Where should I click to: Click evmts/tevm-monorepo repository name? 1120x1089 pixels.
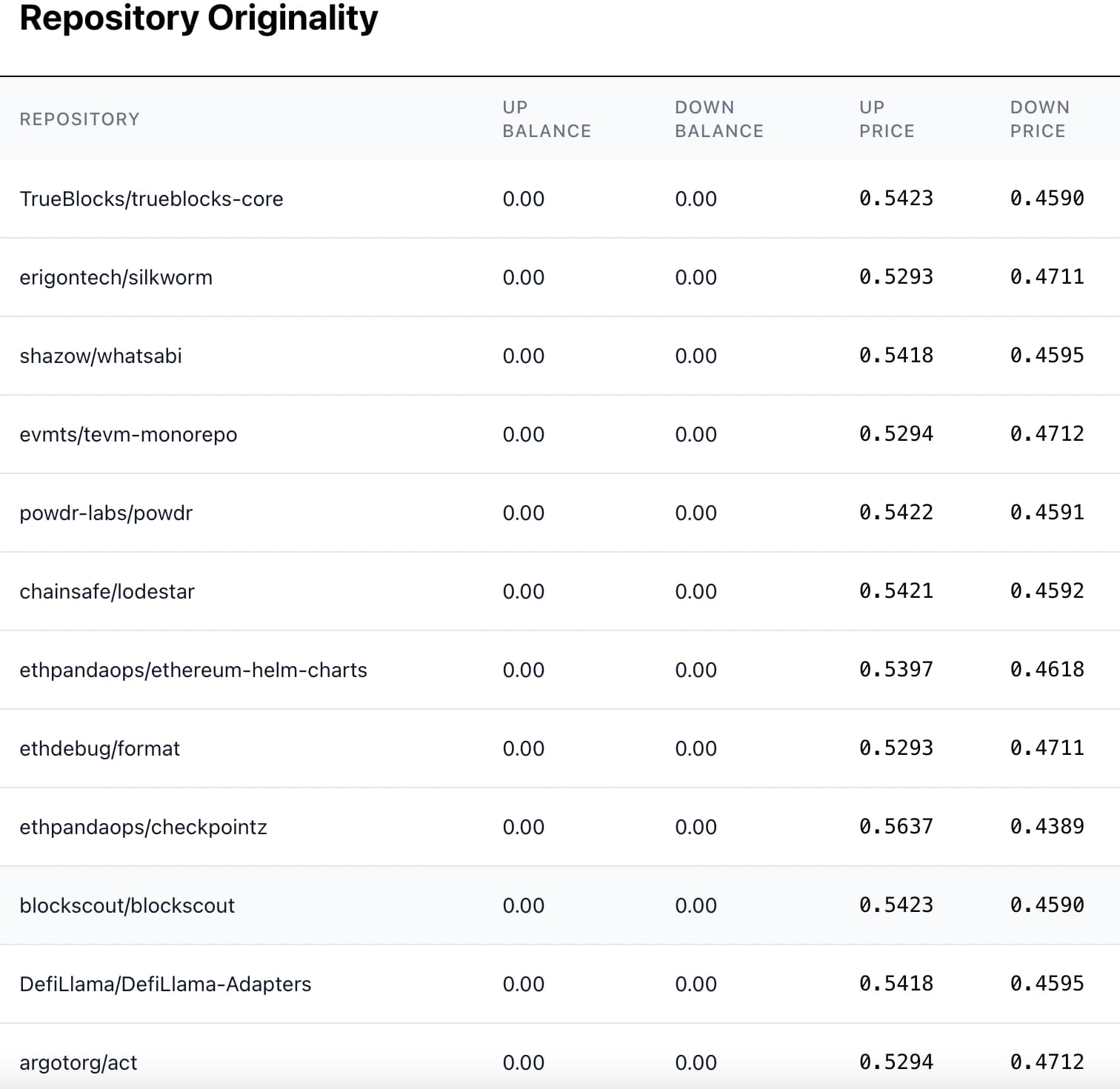(x=128, y=434)
